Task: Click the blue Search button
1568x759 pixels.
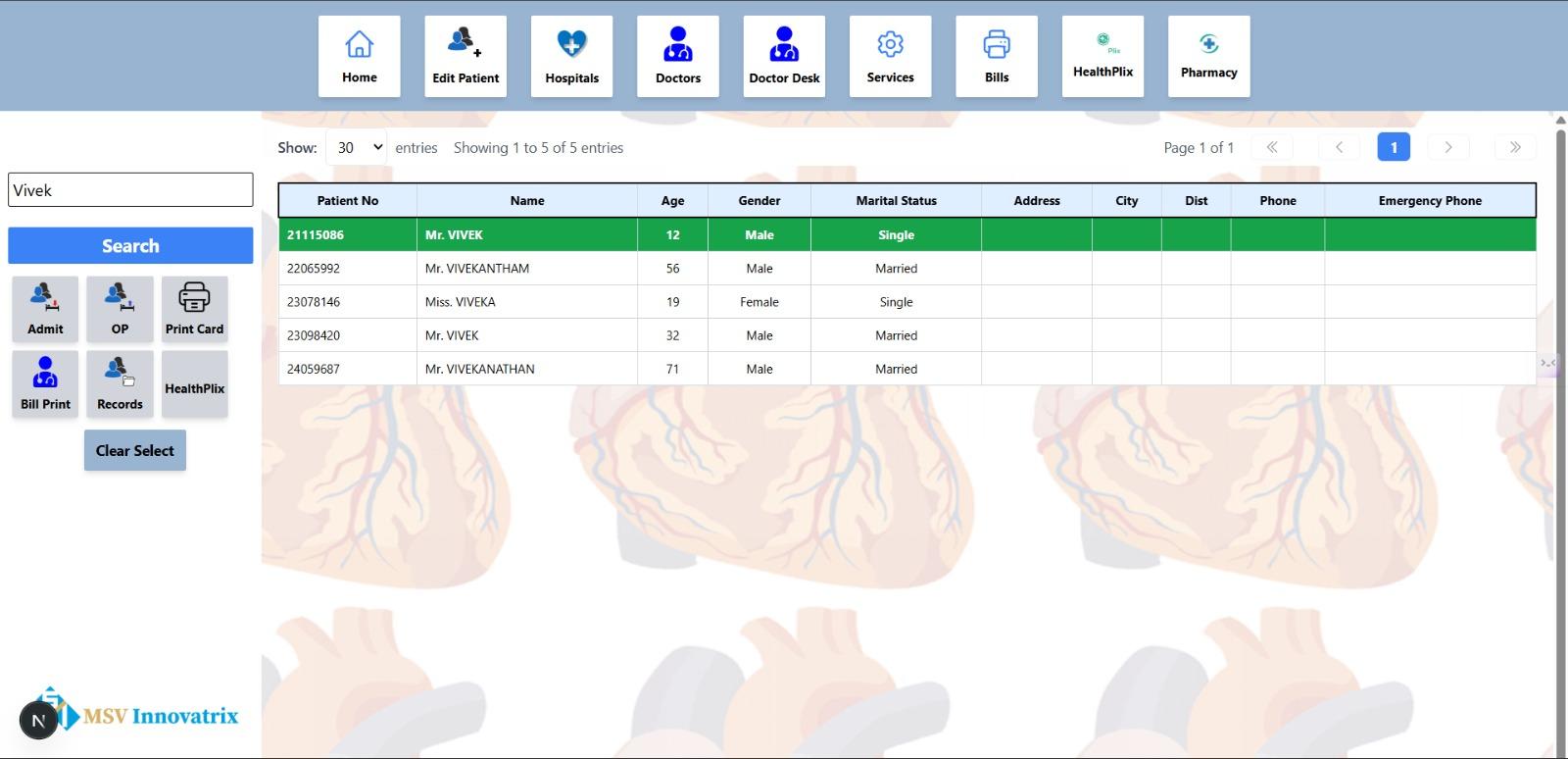Action: coord(130,245)
